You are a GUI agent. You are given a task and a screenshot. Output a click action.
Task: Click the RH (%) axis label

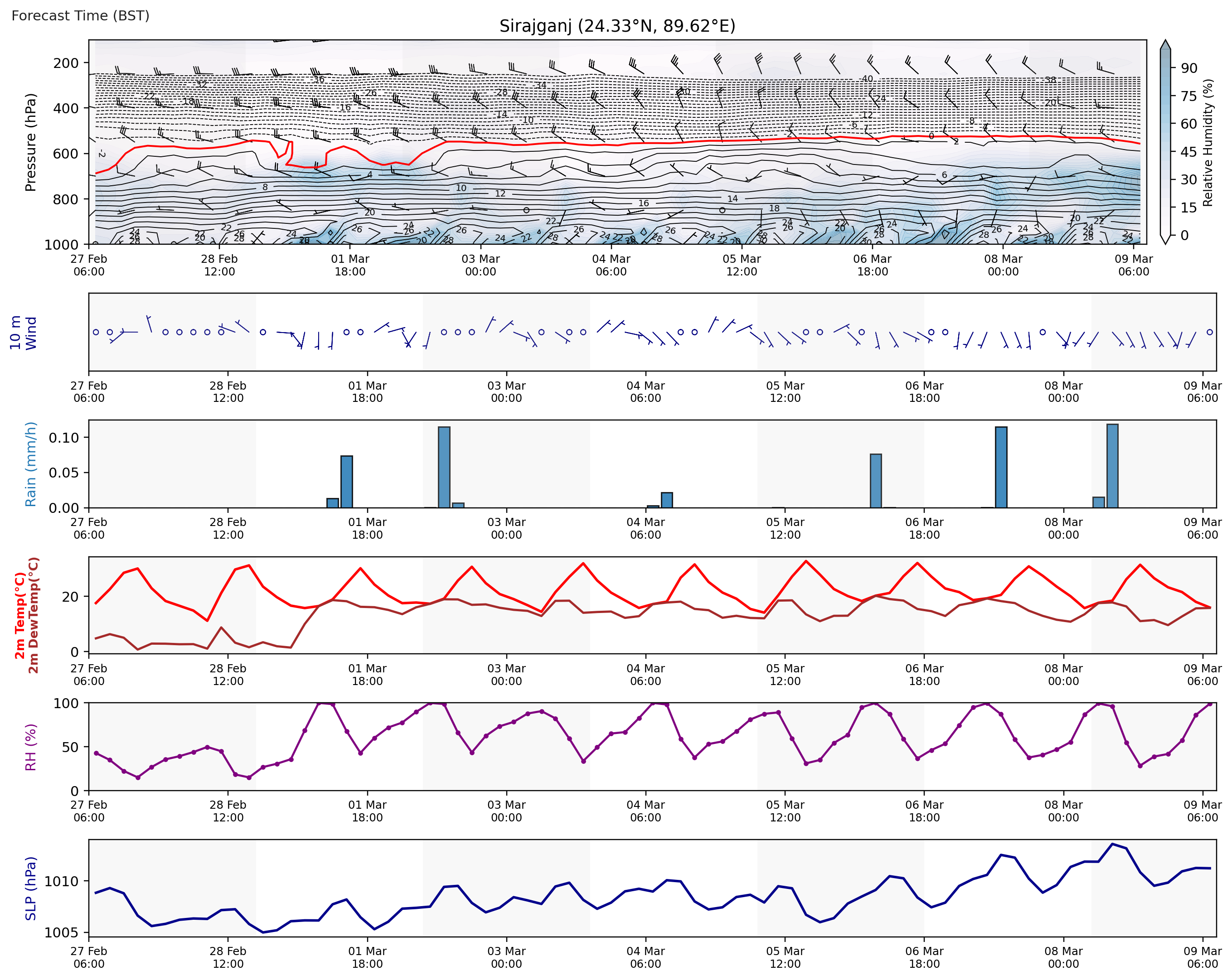pos(30,747)
